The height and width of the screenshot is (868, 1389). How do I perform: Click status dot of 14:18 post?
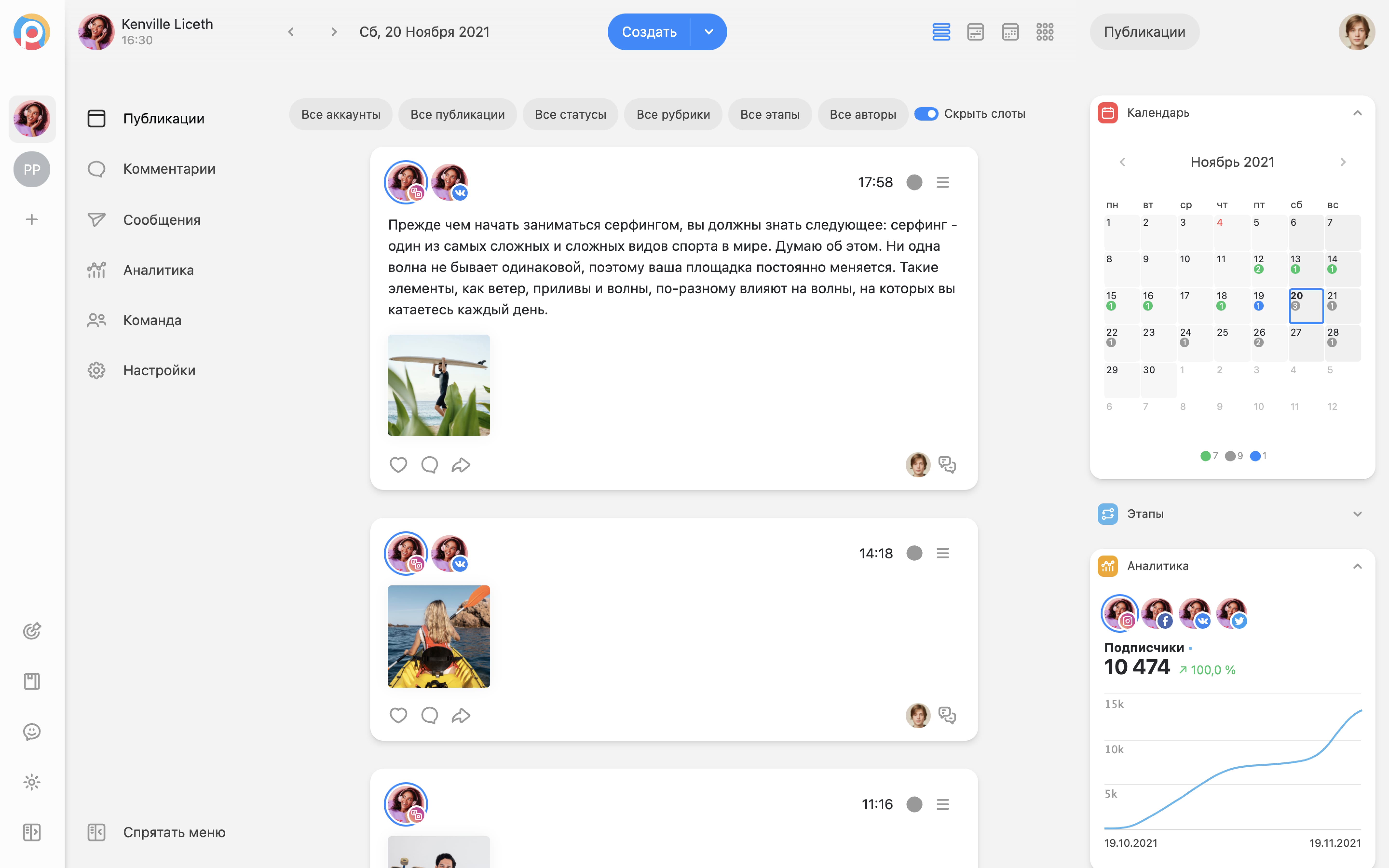pyautogui.click(x=914, y=553)
